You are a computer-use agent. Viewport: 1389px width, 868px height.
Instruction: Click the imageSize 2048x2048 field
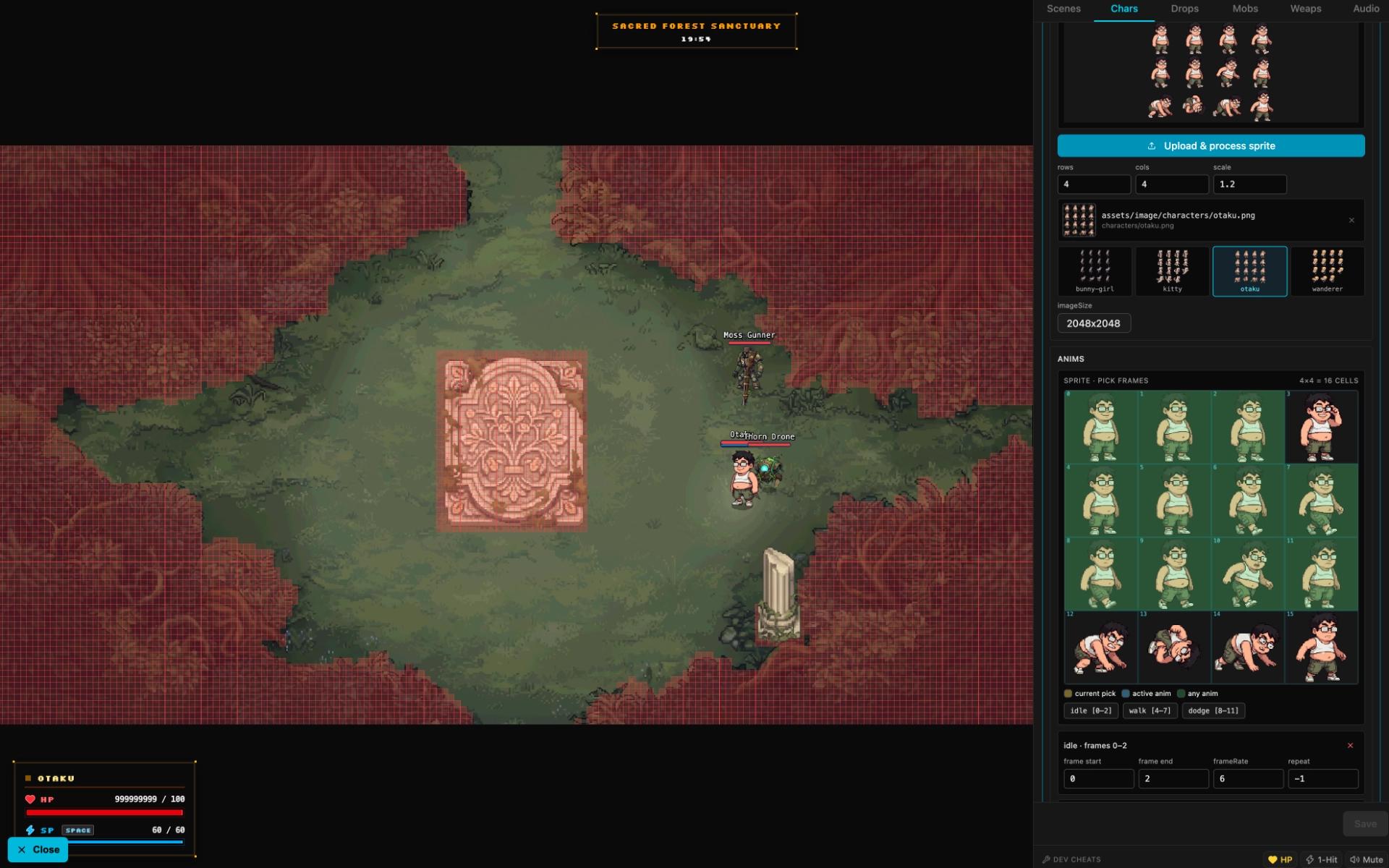click(x=1094, y=323)
